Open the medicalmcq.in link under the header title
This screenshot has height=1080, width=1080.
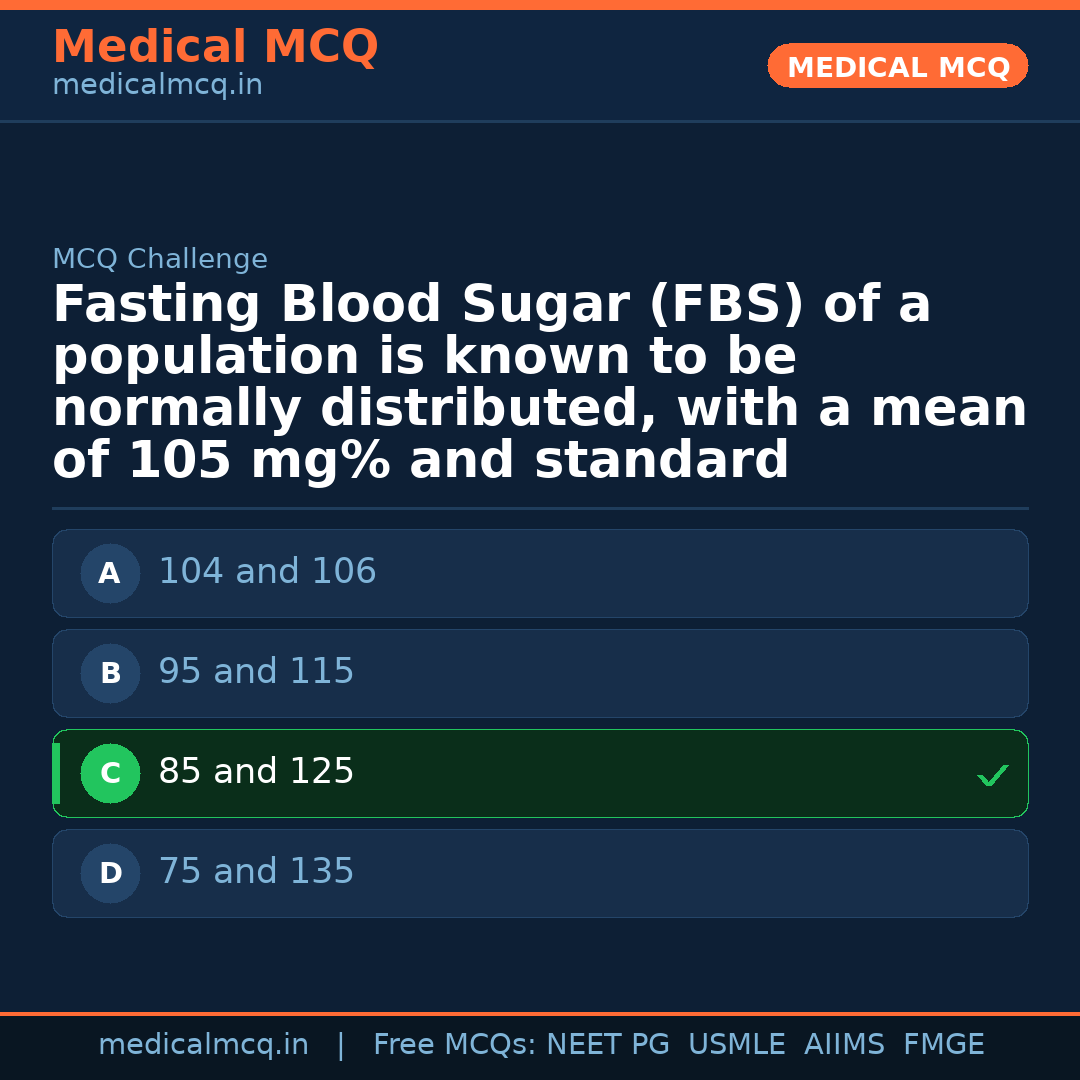pos(157,86)
